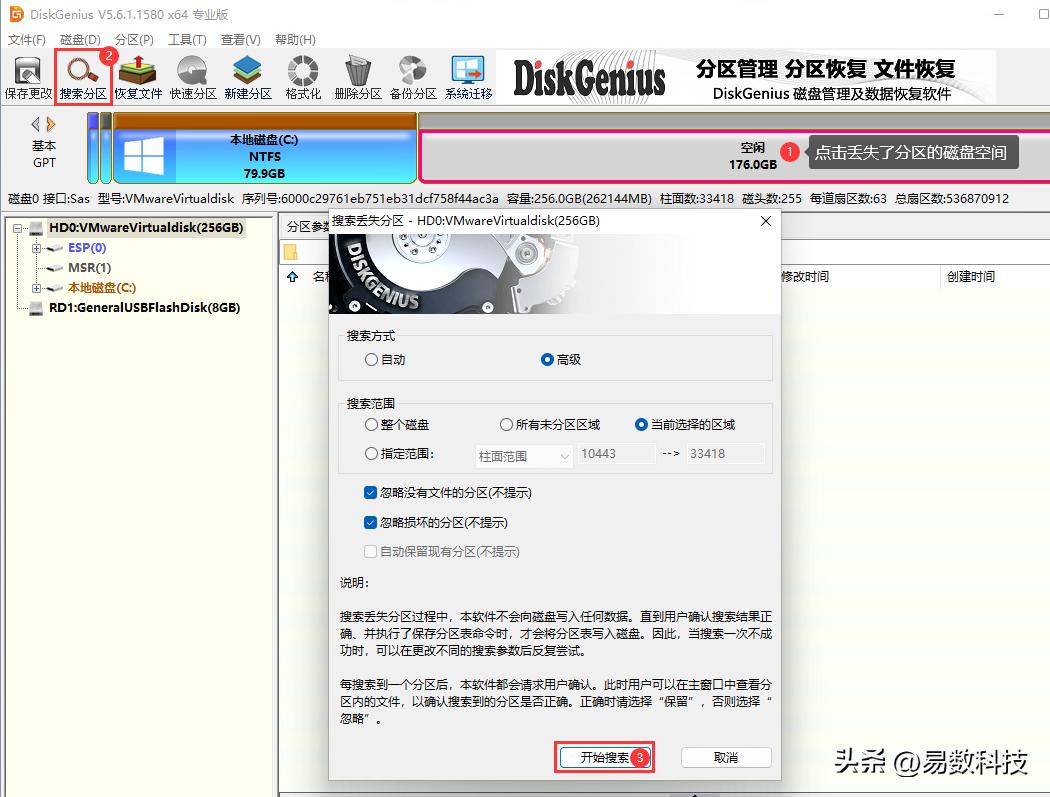
Task: Open the 恢复文件 file recovery tool
Action: click(x=137, y=75)
